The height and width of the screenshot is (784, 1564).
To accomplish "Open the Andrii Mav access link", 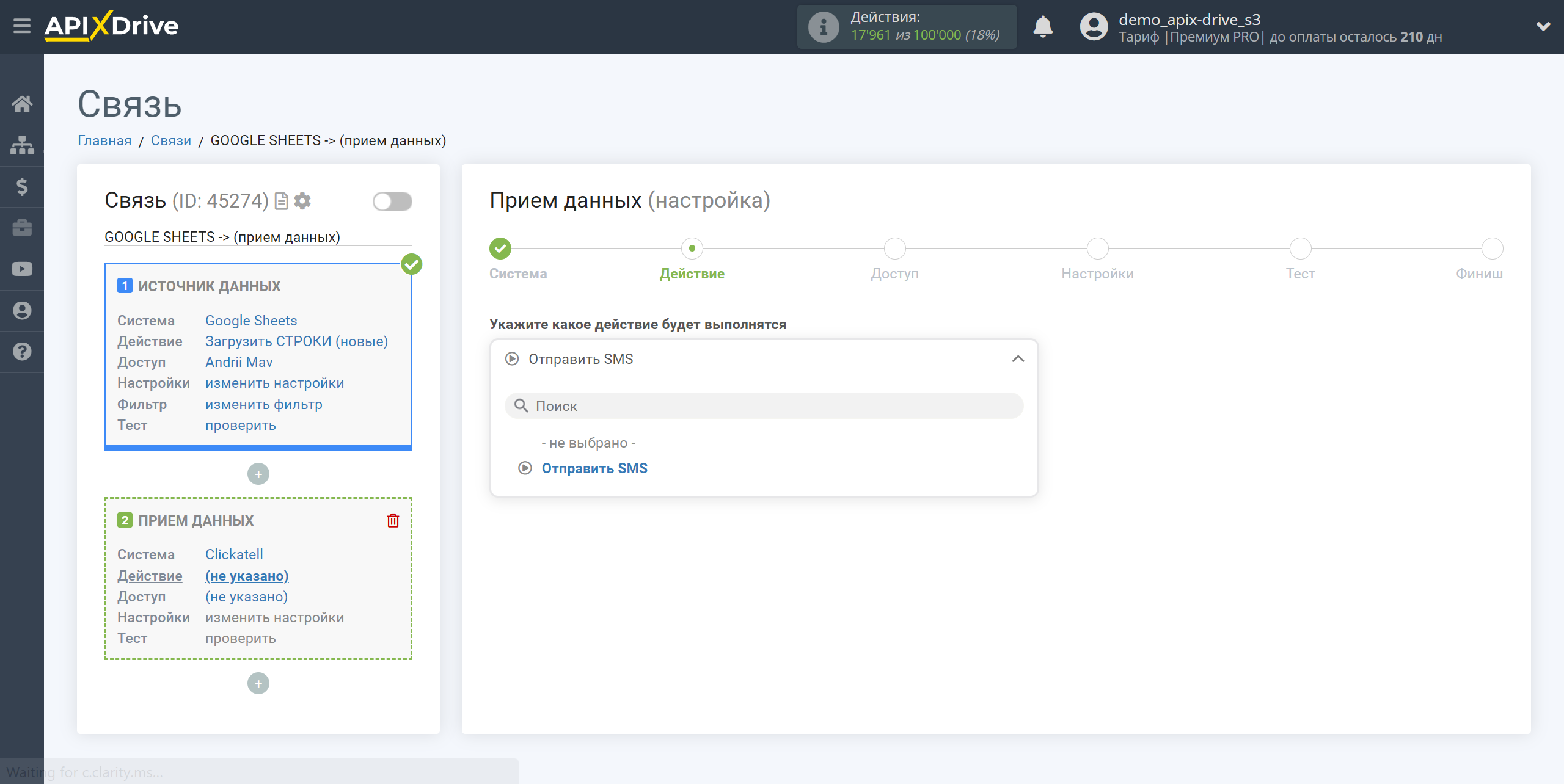I will [x=239, y=362].
